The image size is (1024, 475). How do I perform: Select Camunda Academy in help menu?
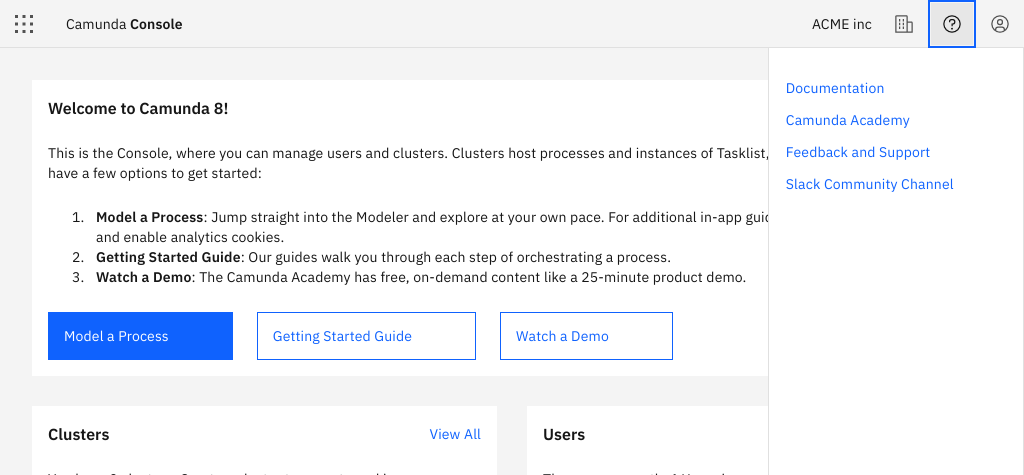click(848, 120)
